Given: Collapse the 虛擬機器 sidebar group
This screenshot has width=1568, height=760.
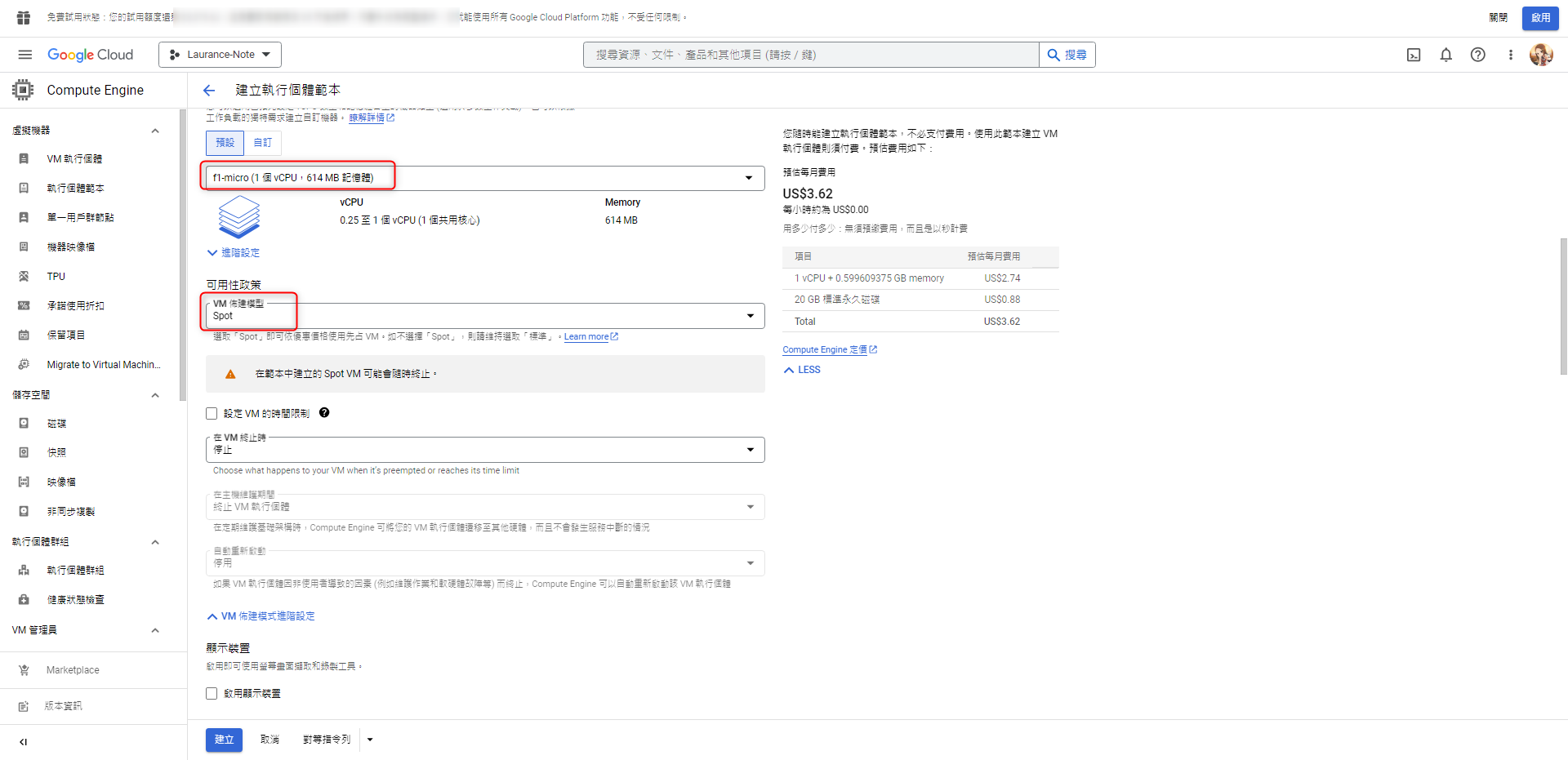Looking at the screenshot, I should (x=155, y=131).
